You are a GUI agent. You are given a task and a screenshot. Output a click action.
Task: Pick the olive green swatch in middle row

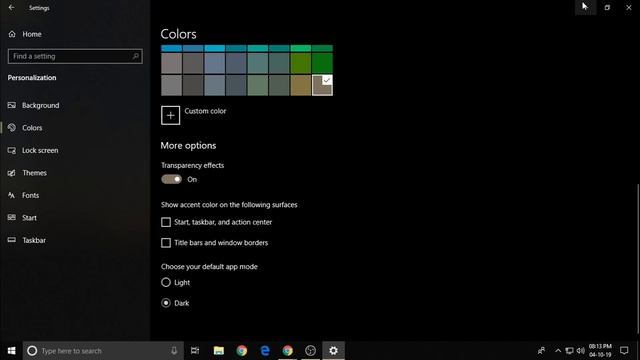301,63
